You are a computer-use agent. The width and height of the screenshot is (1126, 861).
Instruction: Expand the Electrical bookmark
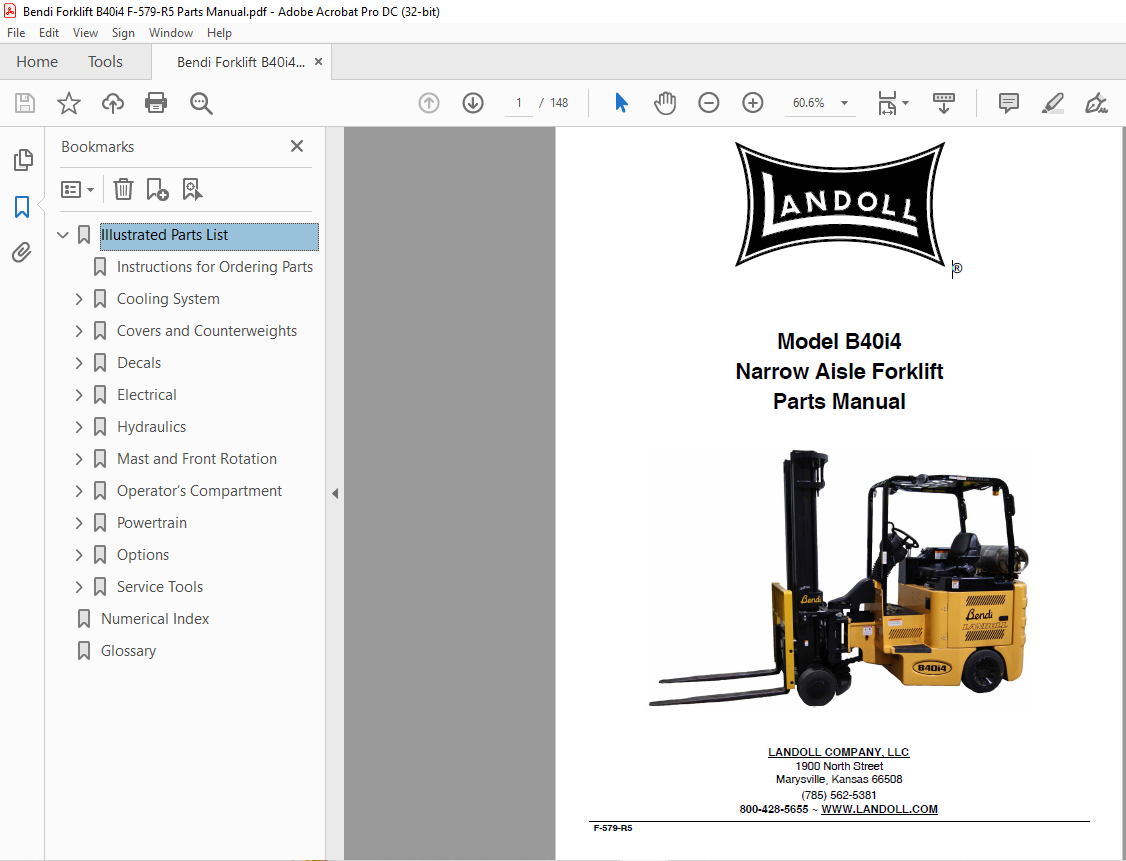point(78,395)
